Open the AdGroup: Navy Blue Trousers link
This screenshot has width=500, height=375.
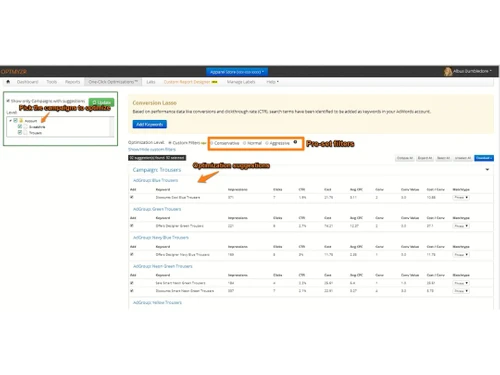point(161,238)
